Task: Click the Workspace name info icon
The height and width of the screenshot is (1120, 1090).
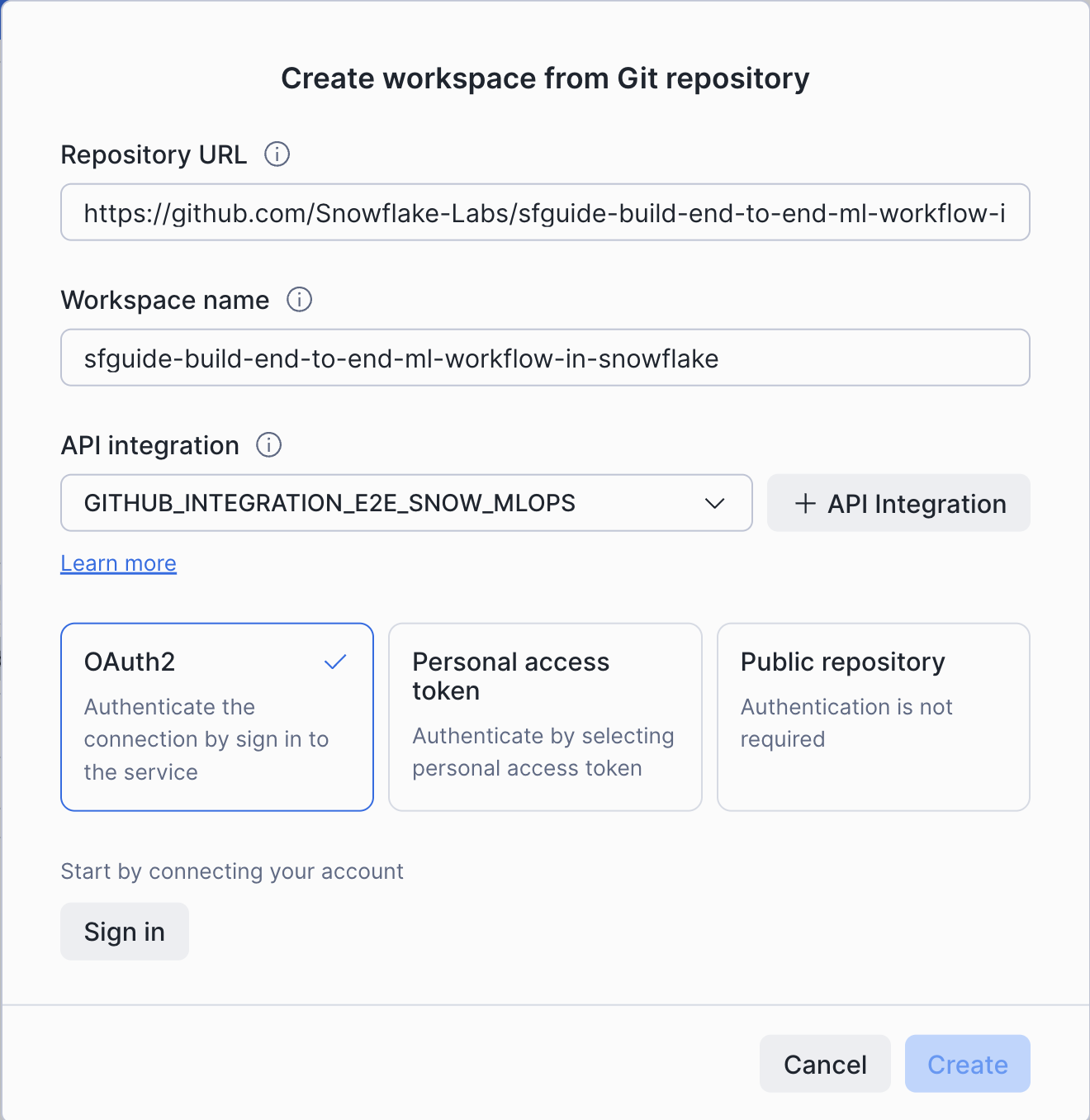Action: 299,300
